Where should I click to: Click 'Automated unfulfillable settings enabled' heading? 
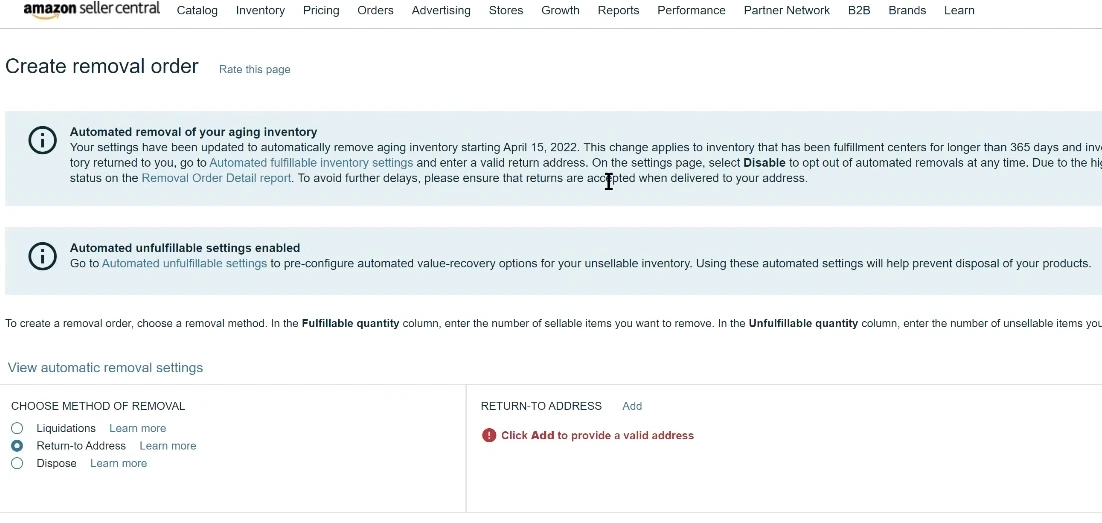coord(185,248)
